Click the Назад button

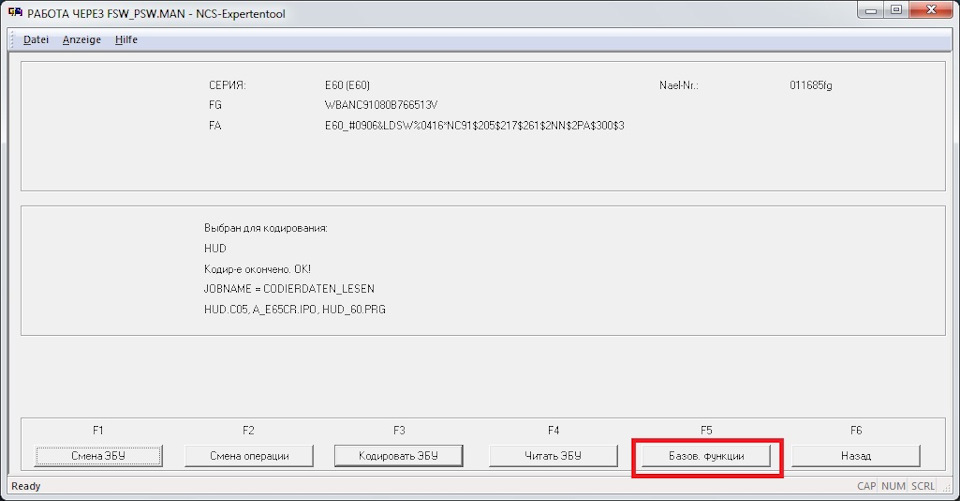click(856, 456)
